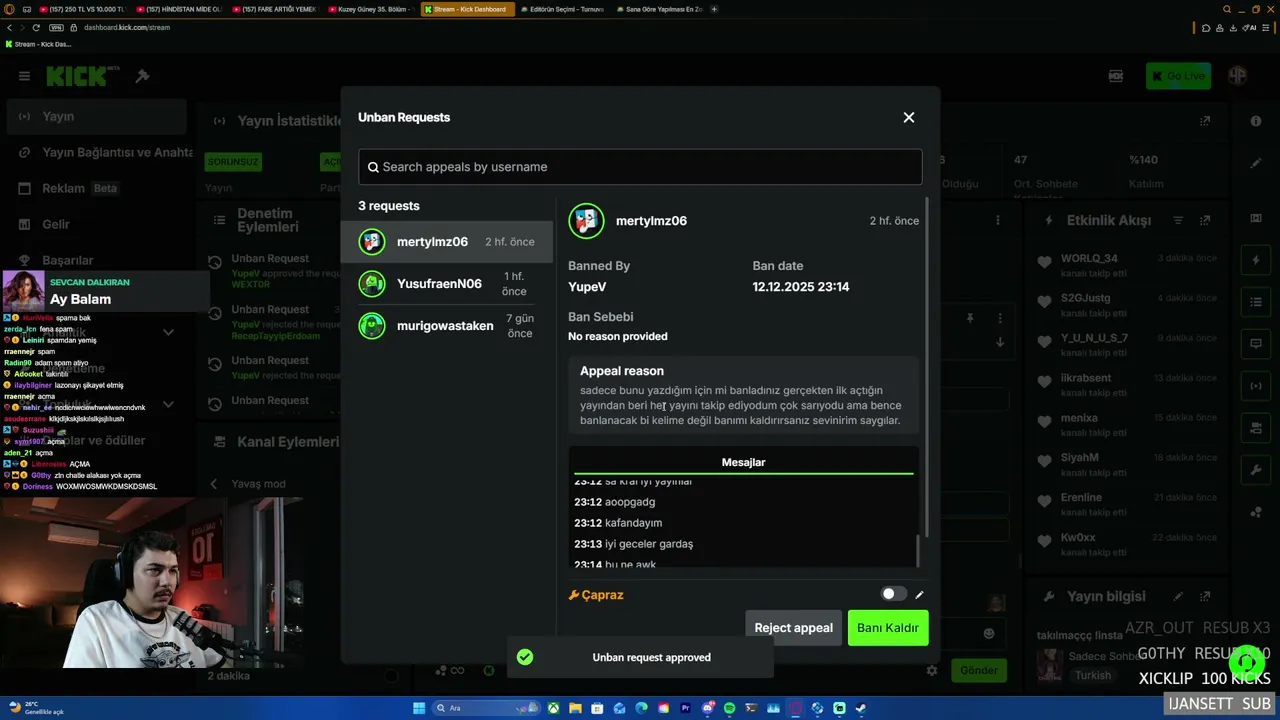Open Steam from the taskbar
1280x720 pixels.
coord(861,708)
